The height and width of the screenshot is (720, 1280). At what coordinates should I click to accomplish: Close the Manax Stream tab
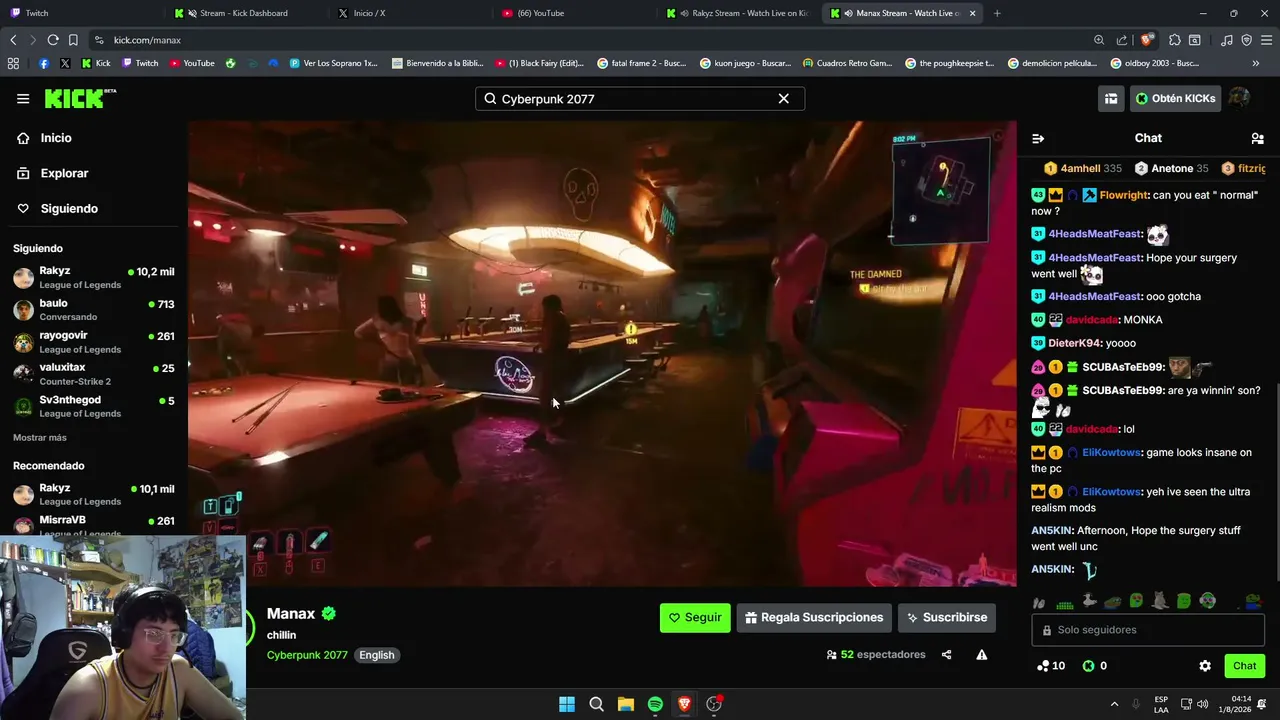972,13
